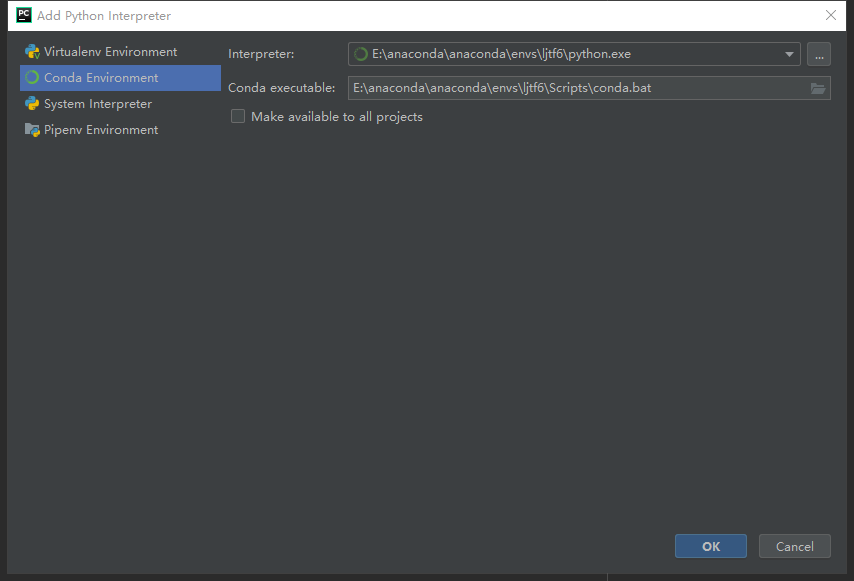Screen dimensions: 854x581
Task: Dismiss the dialog using Cancel
Action: pyautogui.click(x=794, y=546)
